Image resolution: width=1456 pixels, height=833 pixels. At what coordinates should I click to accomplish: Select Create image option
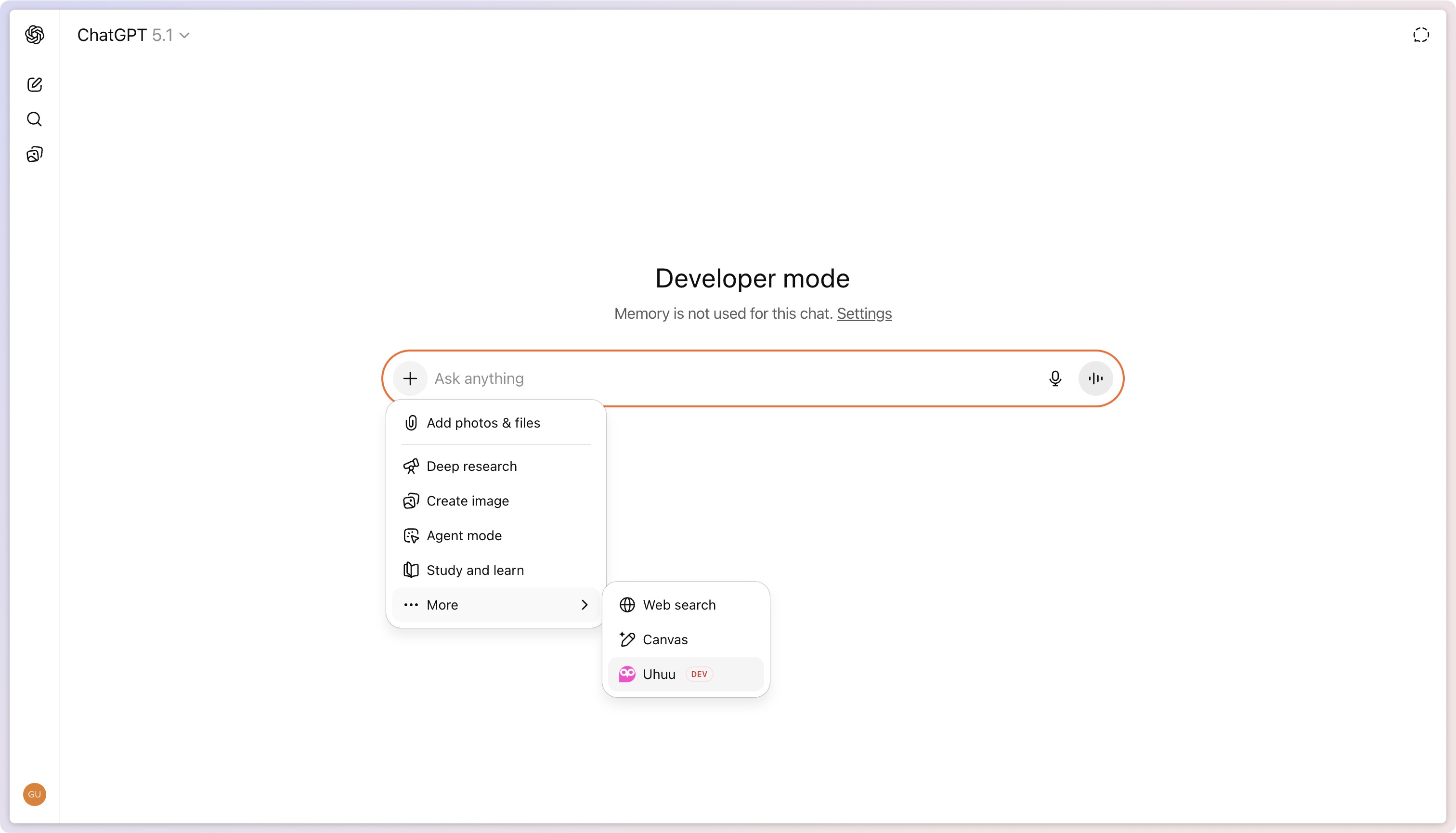[x=468, y=501]
